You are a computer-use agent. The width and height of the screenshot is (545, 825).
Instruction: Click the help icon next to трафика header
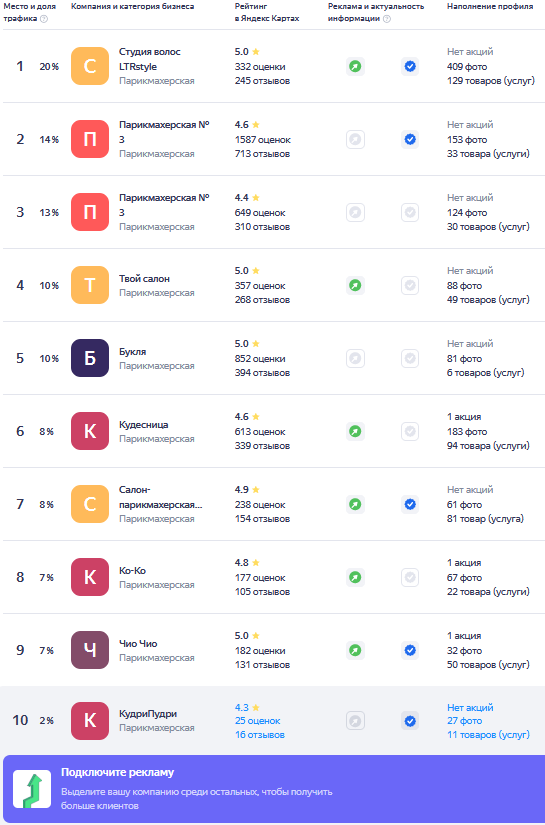[44, 18]
